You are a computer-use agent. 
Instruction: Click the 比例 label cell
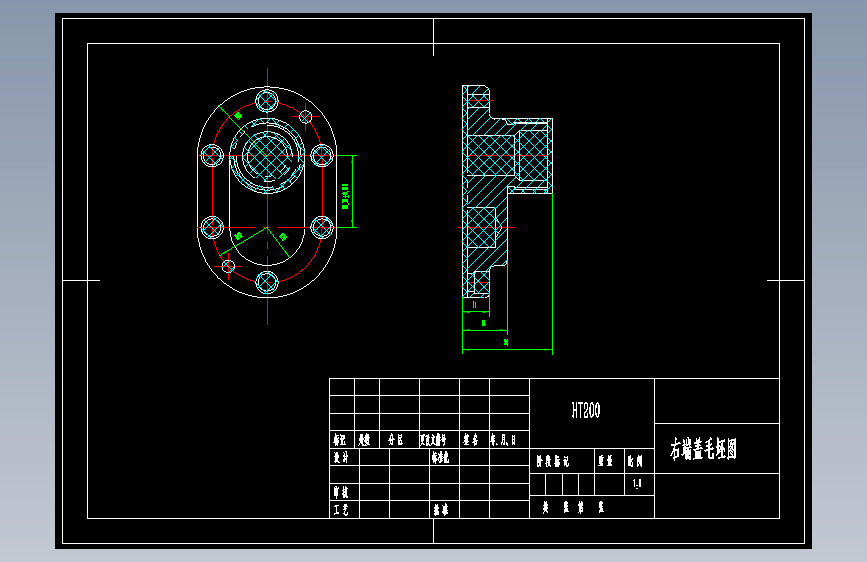tap(635, 461)
